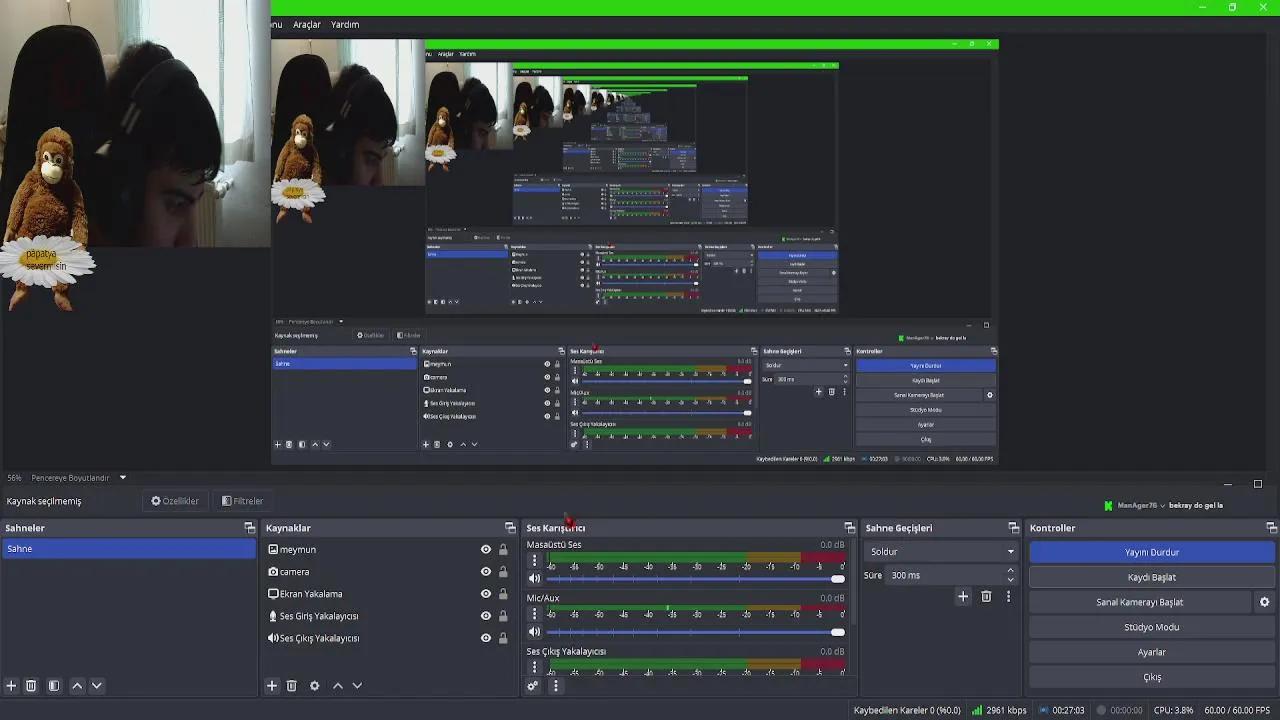Add a new scene in Sahneler panel
The height and width of the screenshot is (720, 1280).
click(9, 686)
